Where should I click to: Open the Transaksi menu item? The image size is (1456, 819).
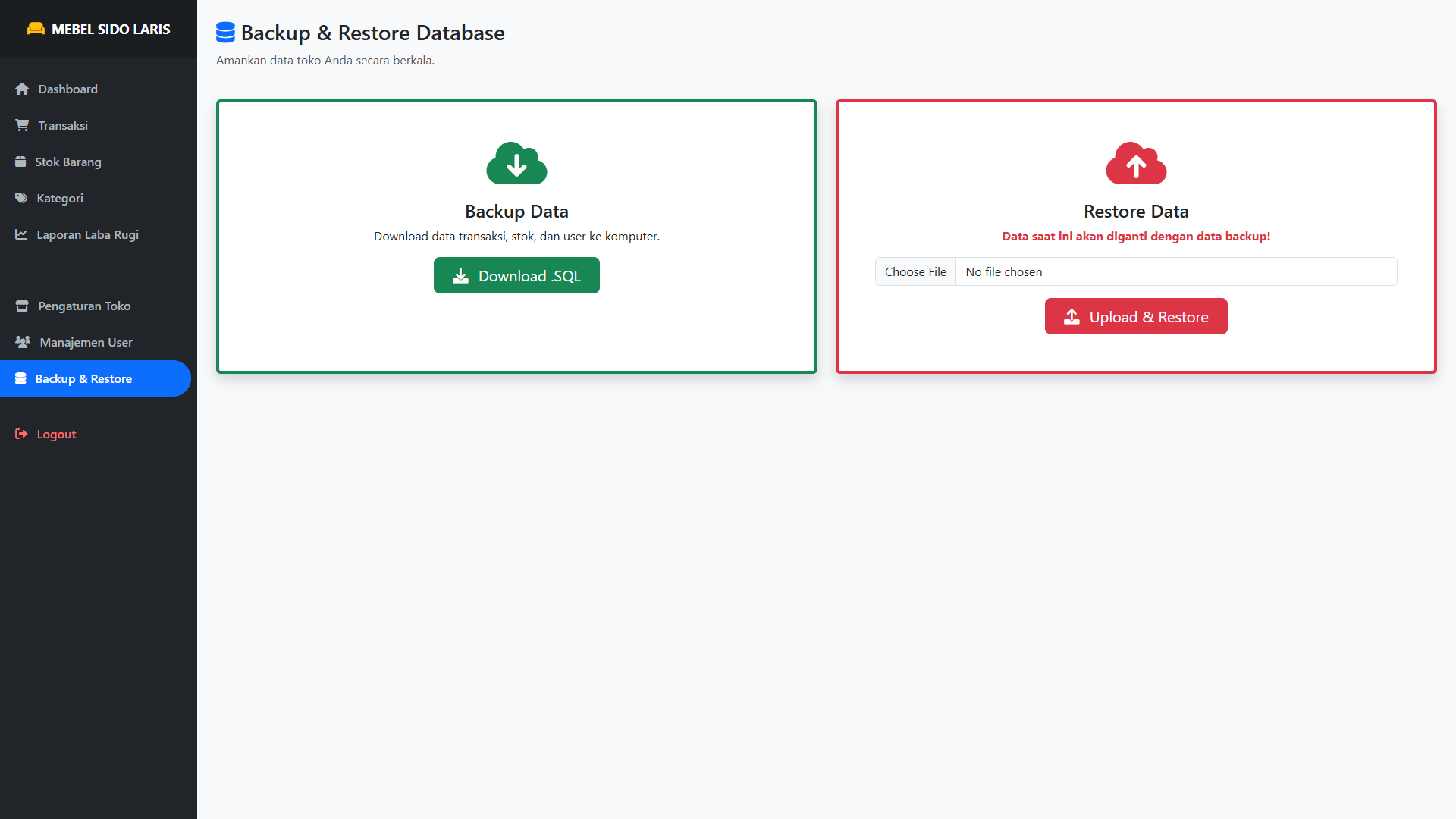pos(63,125)
